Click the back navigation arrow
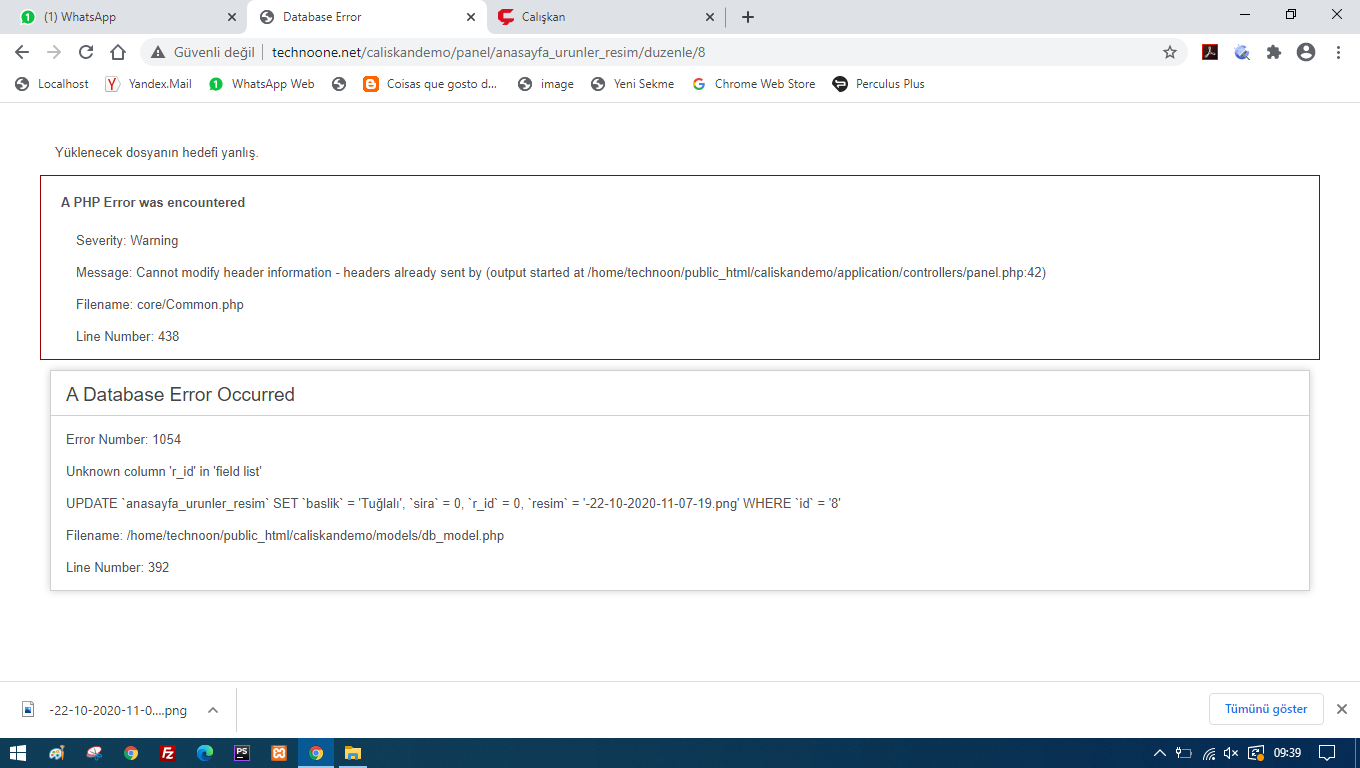 [x=22, y=52]
